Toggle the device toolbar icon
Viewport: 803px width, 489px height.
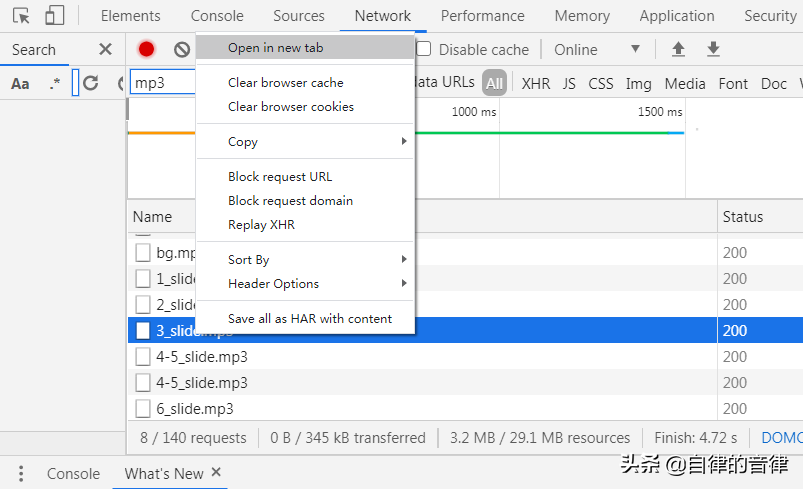click(x=54, y=16)
